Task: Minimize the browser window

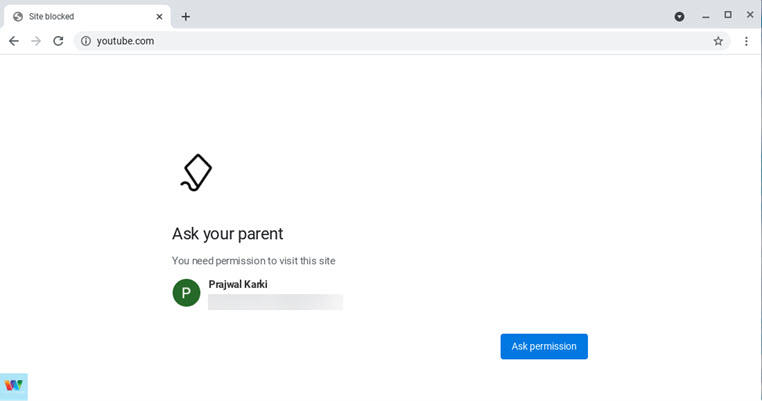Action: [x=706, y=17]
